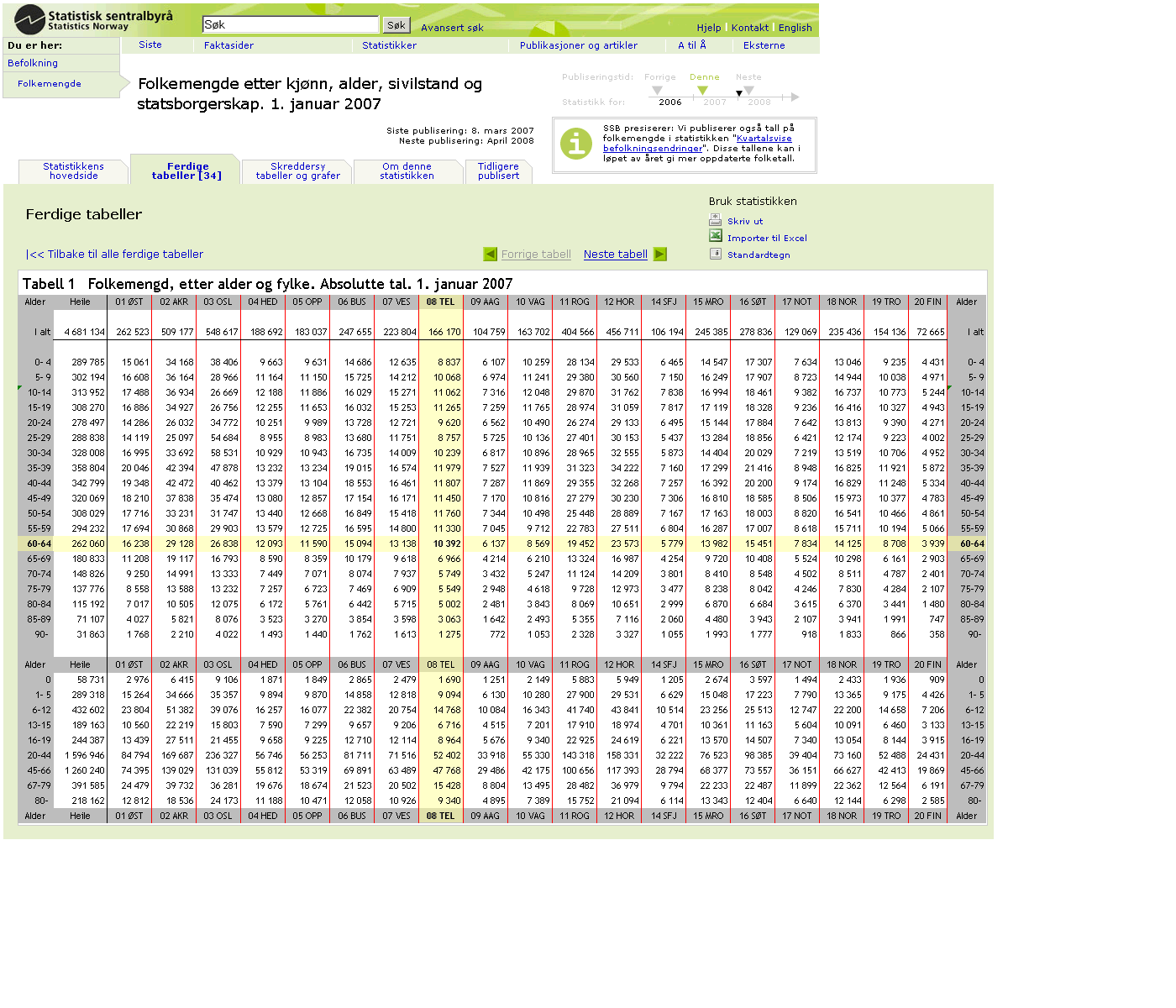The width and height of the screenshot is (1176, 1008).
Task: Click the printer icon beside Skriv ut
Action: [x=716, y=220]
